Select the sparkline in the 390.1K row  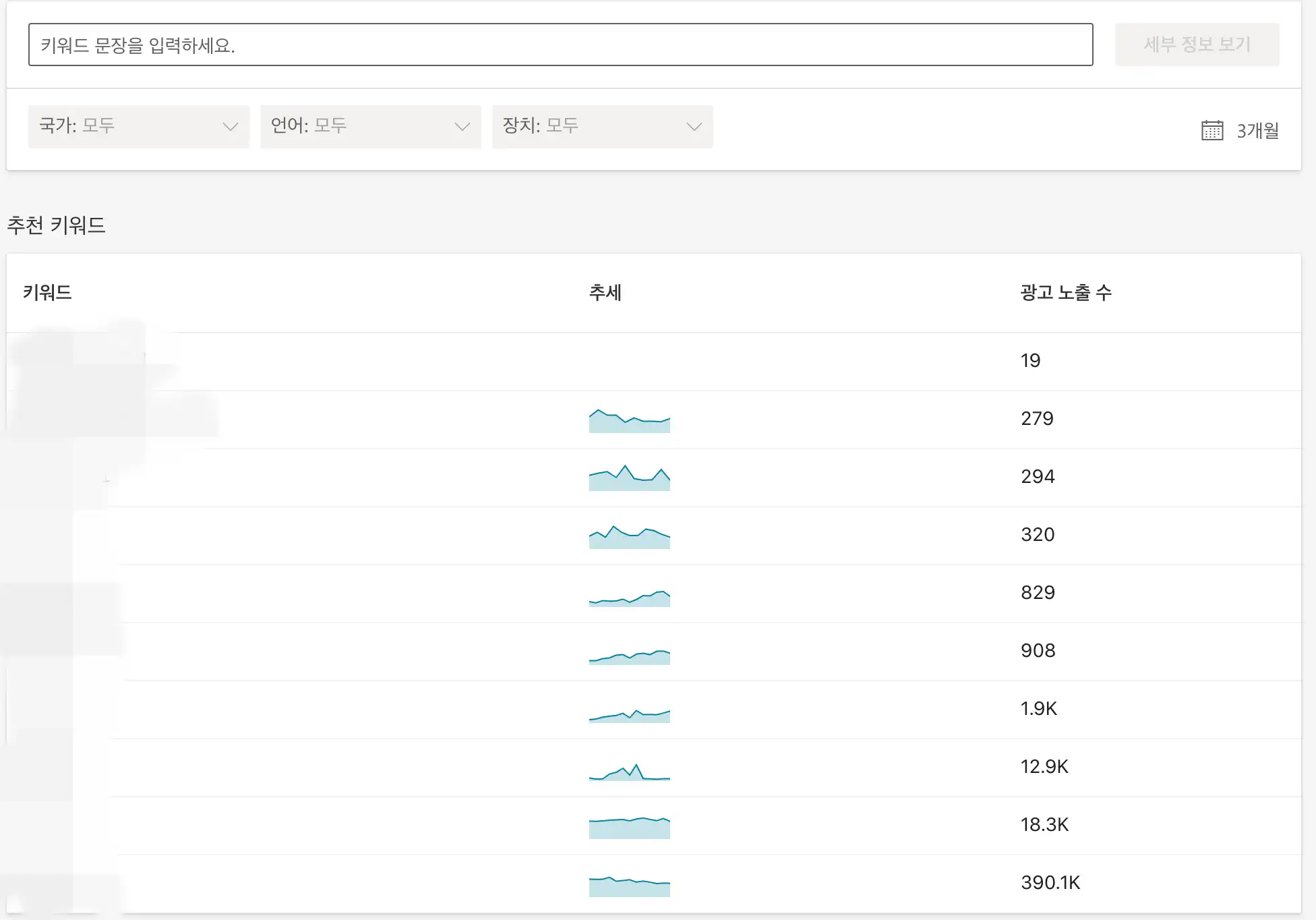tap(629, 886)
